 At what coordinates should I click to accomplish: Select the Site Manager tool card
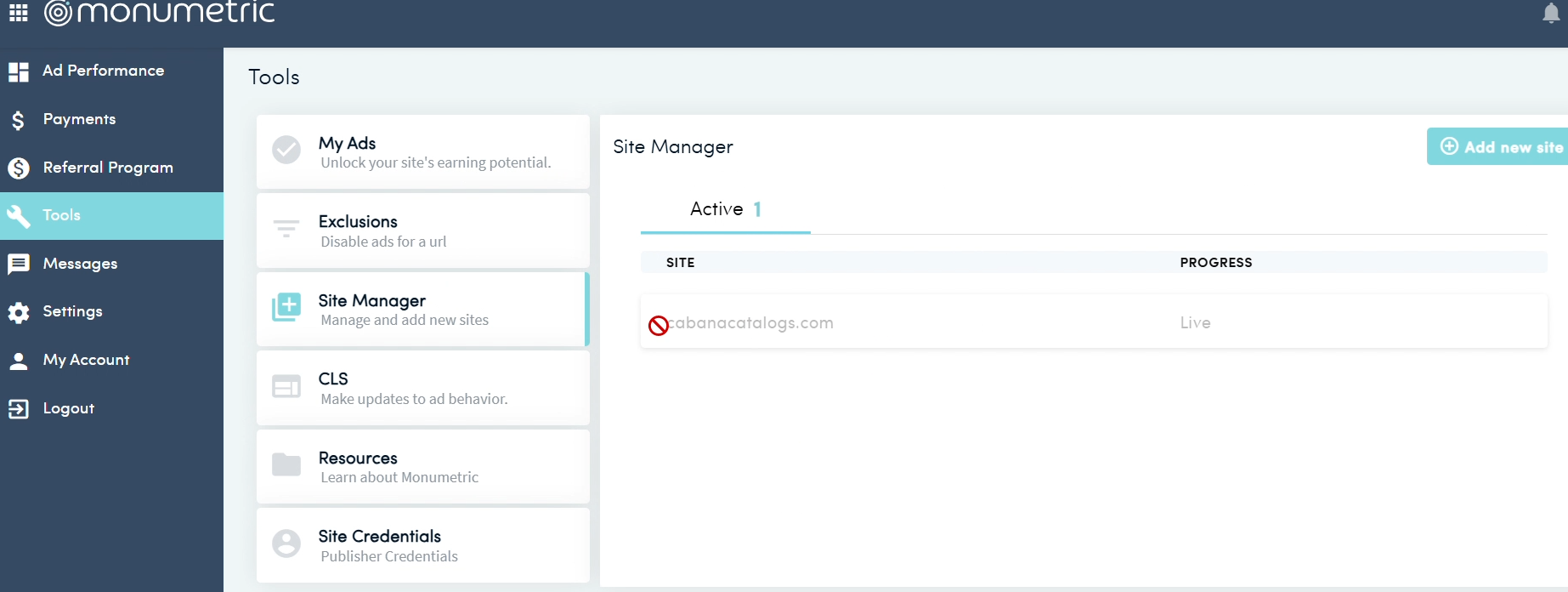[423, 309]
